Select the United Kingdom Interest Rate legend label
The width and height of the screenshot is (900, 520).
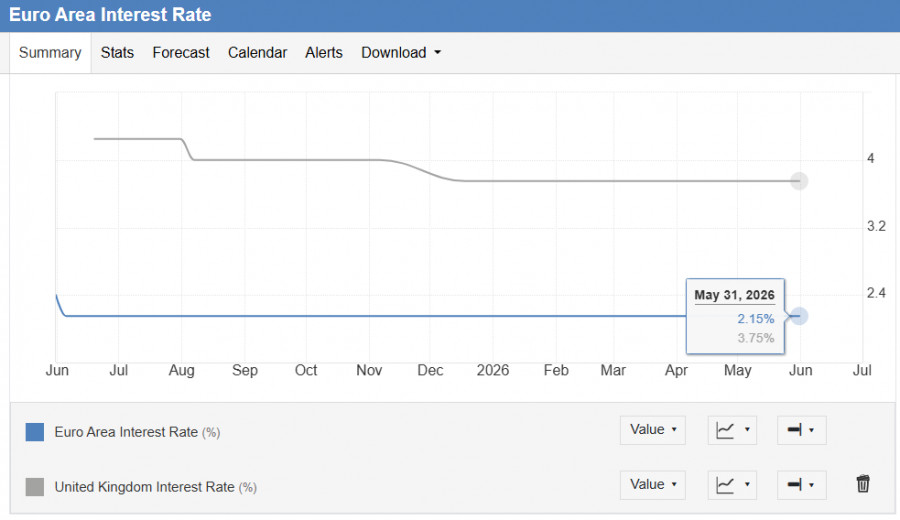tap(156, 487)
